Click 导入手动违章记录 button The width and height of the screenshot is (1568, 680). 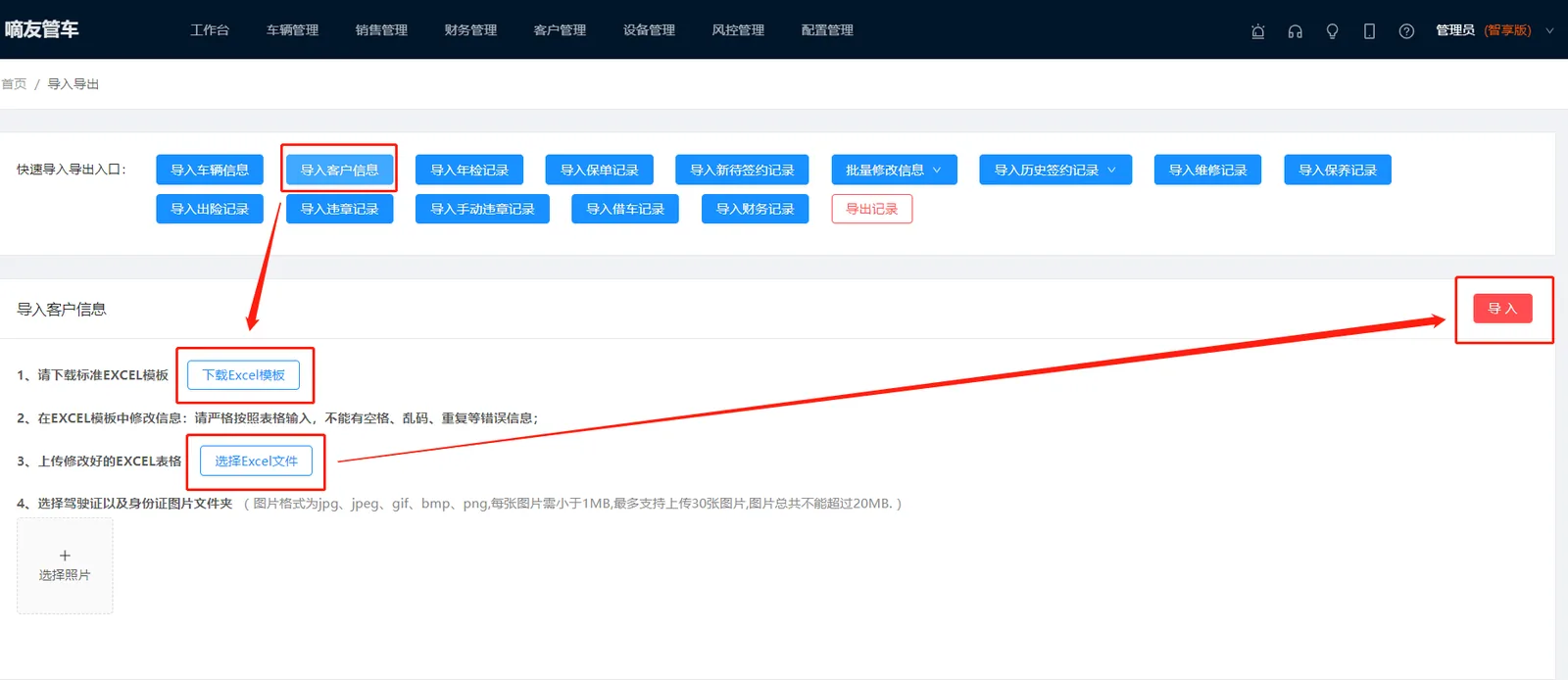point(482,209)
